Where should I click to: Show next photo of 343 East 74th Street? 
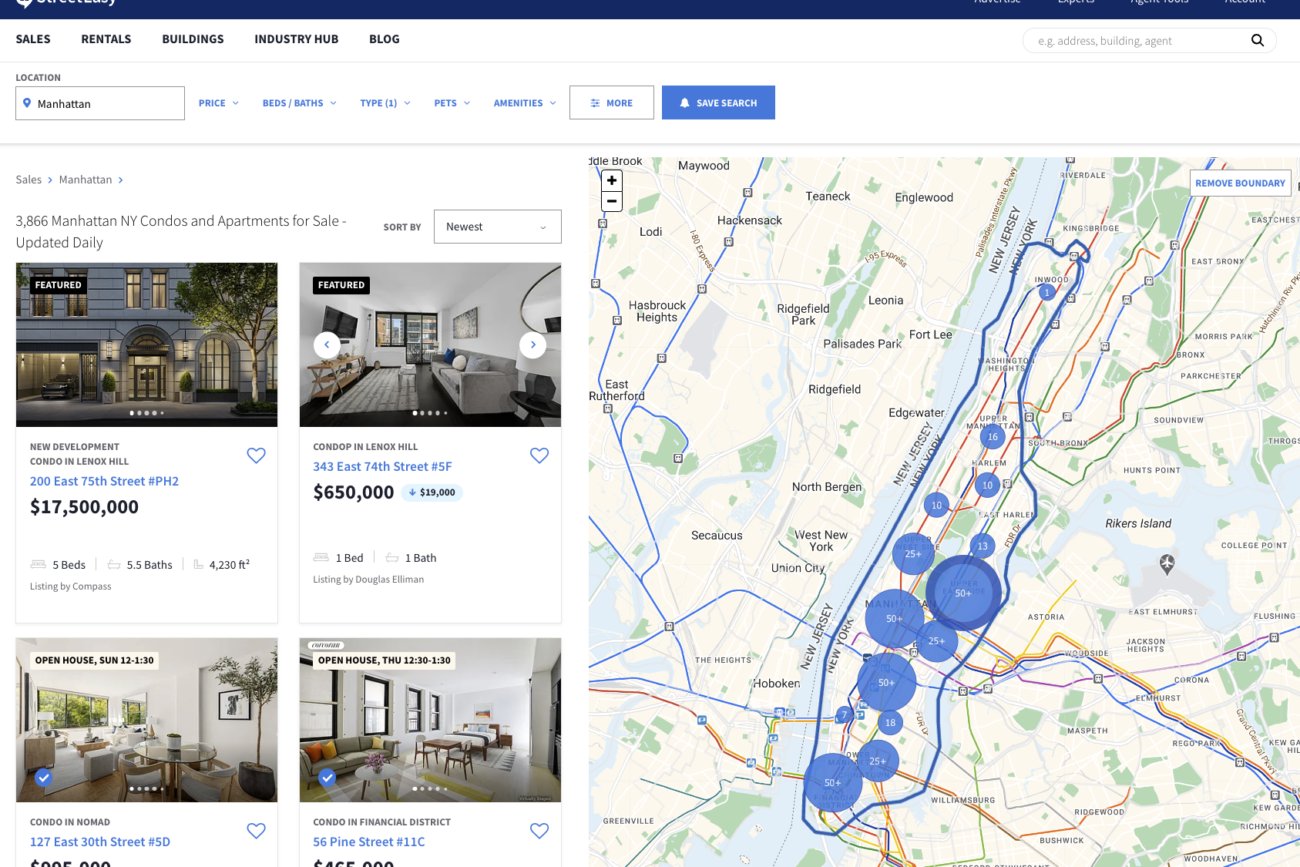coord(533,345)
